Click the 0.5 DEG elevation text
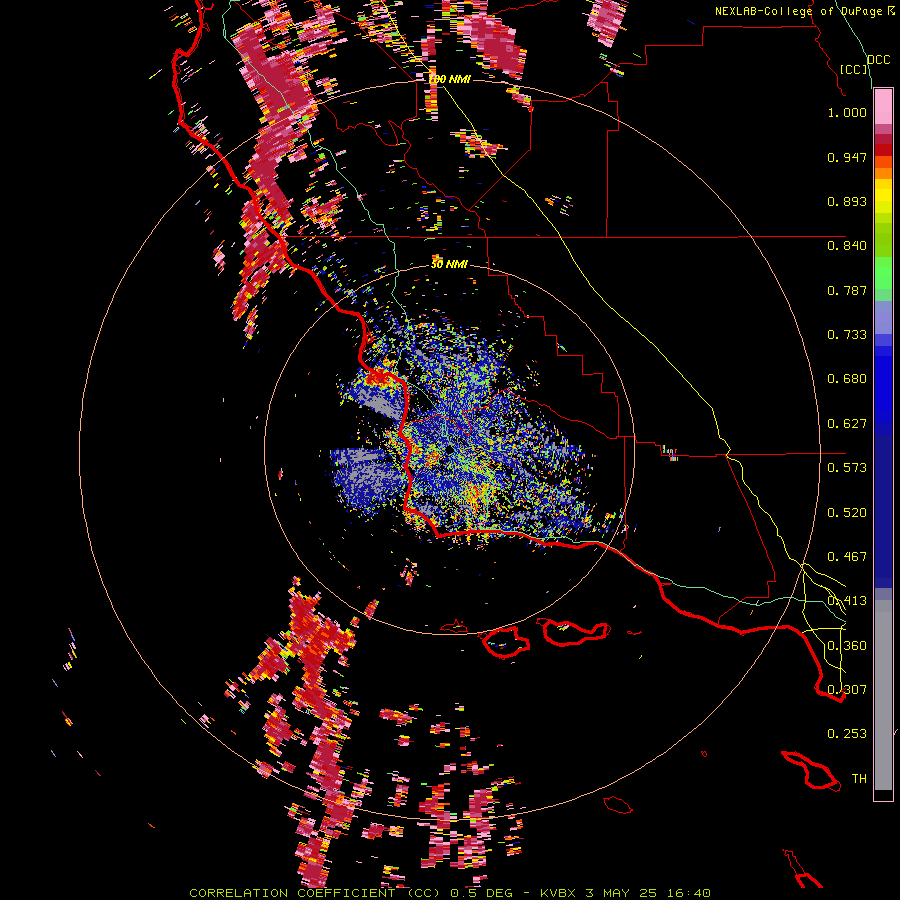 tap(482, 893)
